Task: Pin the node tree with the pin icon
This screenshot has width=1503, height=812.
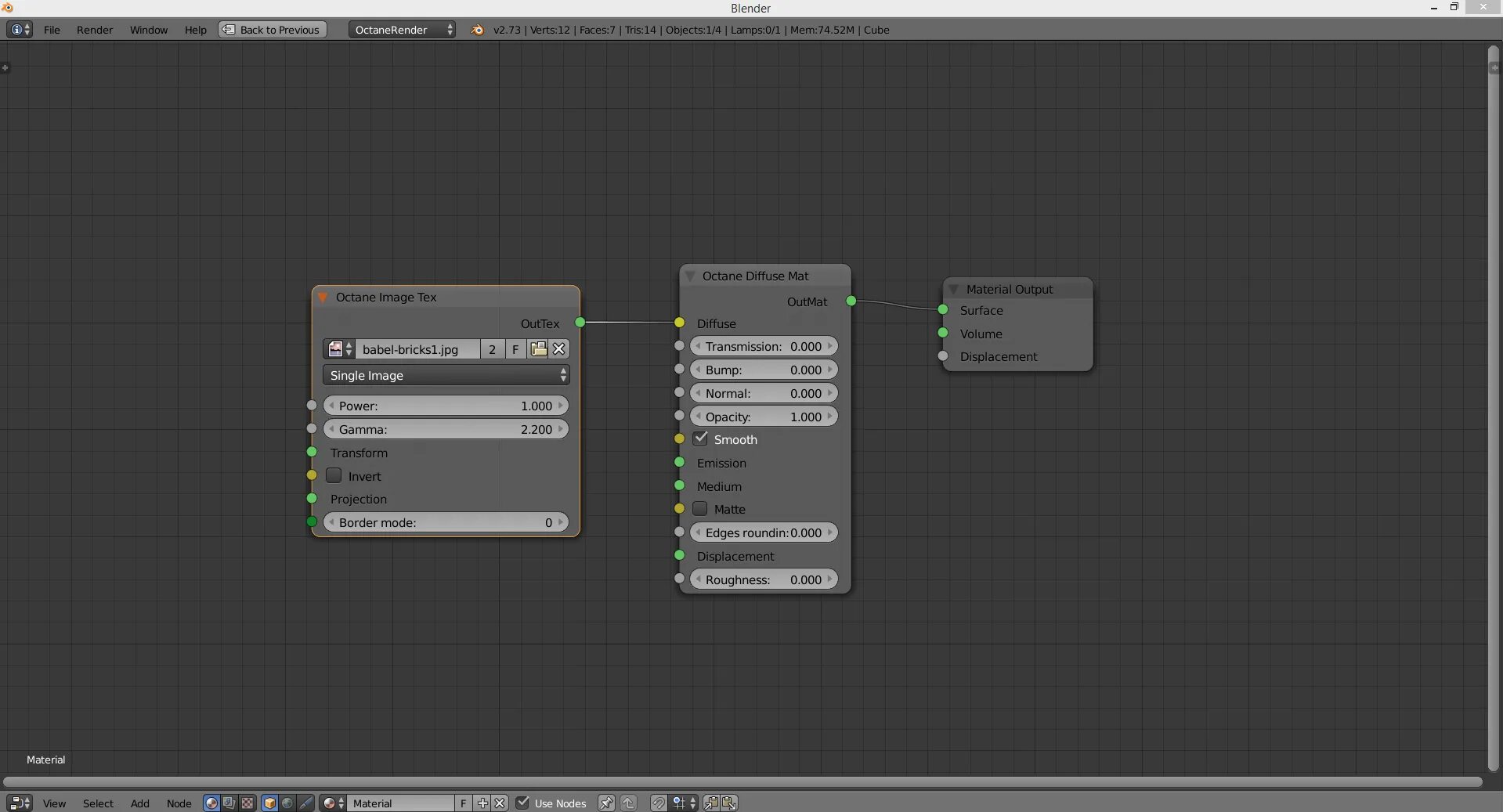Action: coord(606,803)
